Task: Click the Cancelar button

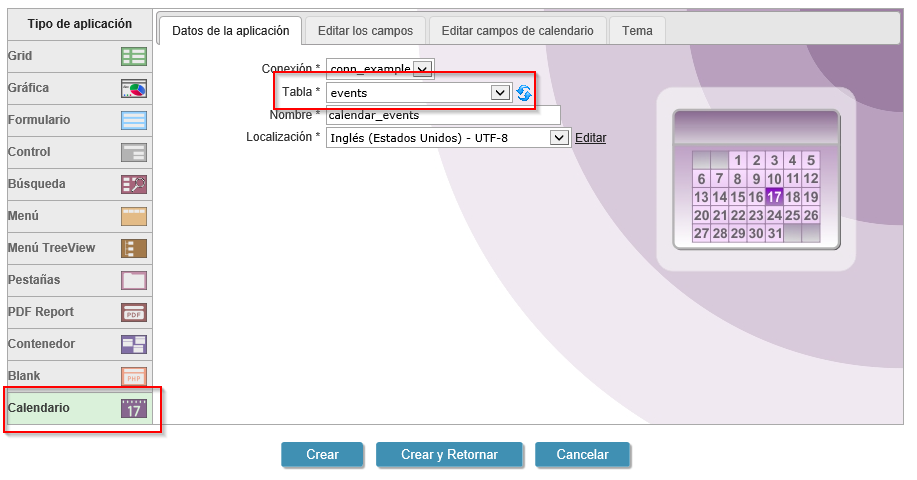Action: click(x=582, y=454)
